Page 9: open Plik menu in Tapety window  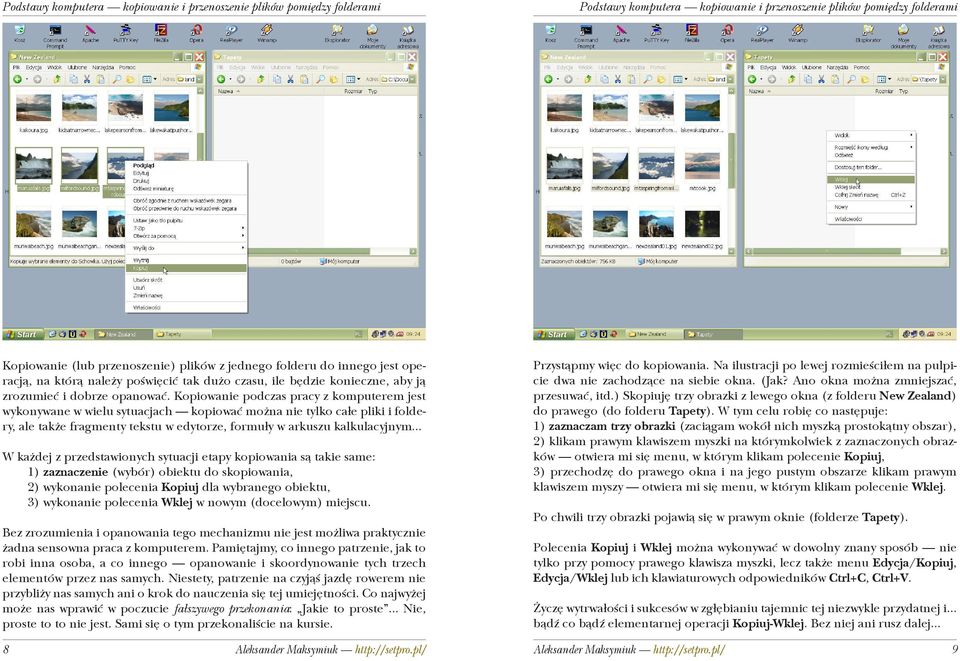(x=751, y=67)
